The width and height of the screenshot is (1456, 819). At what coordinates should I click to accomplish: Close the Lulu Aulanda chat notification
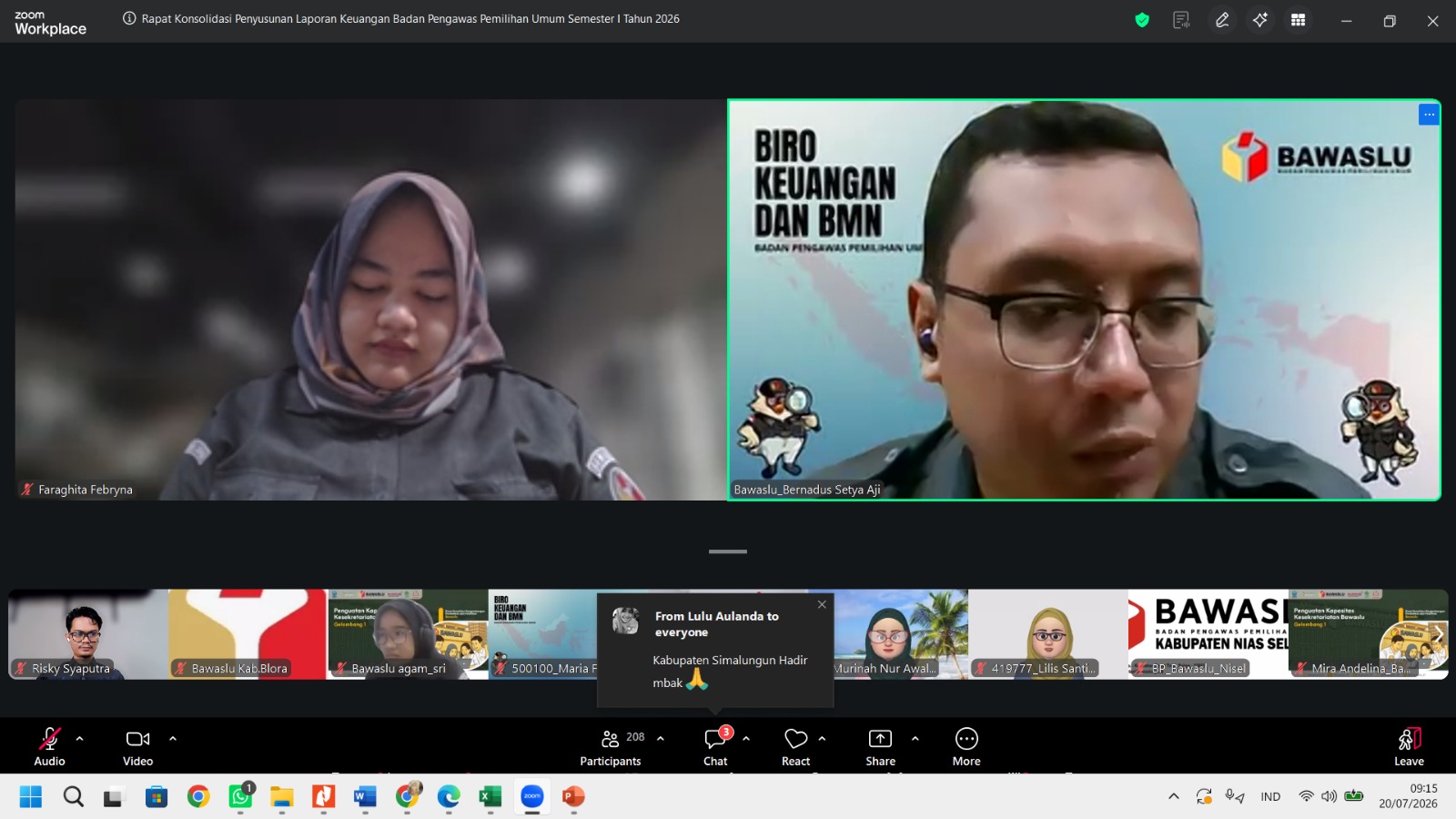tap(822, 604)
